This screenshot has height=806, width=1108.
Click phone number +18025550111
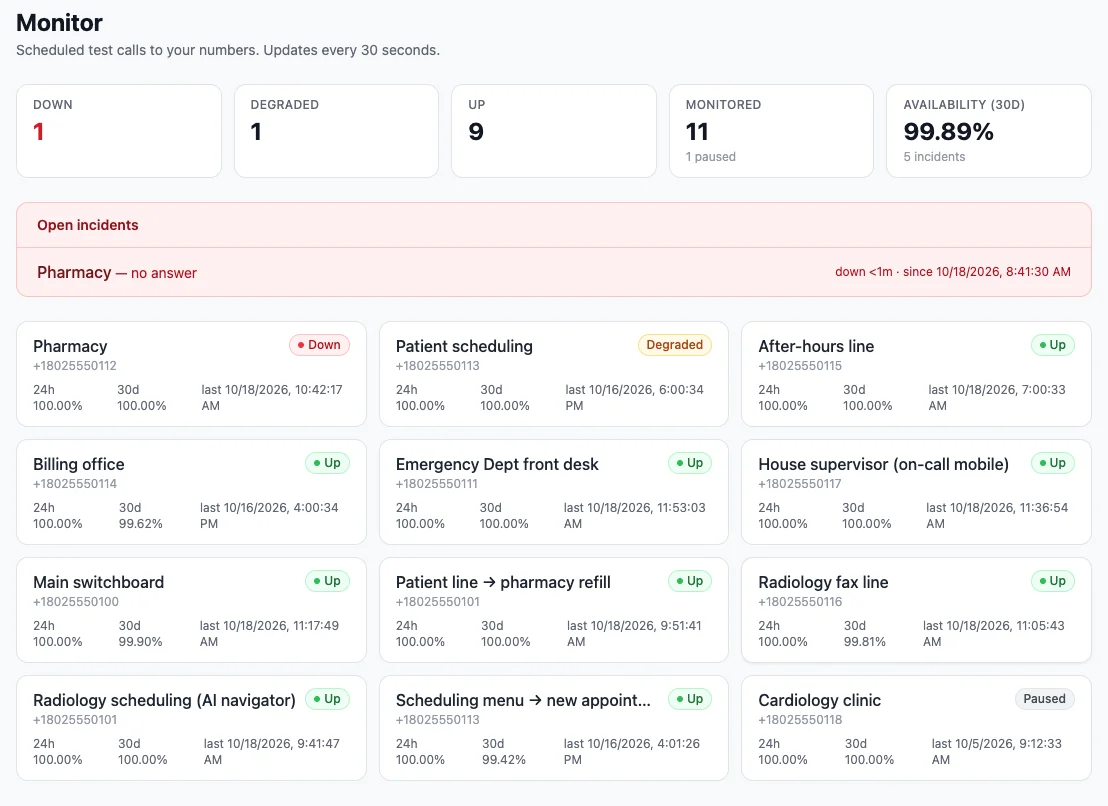pyautogui.click(x=437, y=484)
